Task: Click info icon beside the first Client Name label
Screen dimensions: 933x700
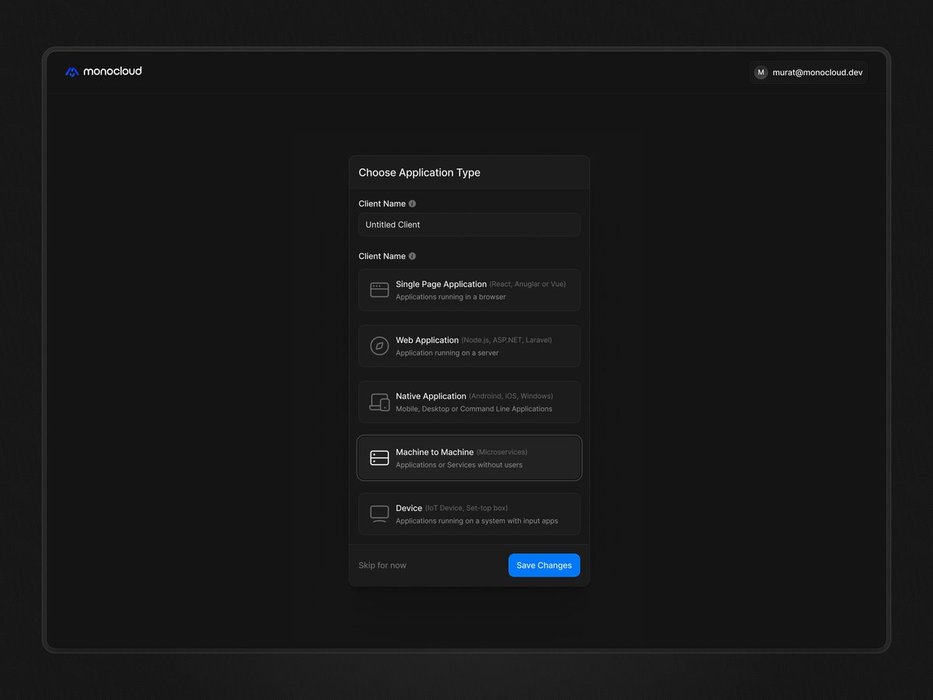Action: (x=412, y=204)
